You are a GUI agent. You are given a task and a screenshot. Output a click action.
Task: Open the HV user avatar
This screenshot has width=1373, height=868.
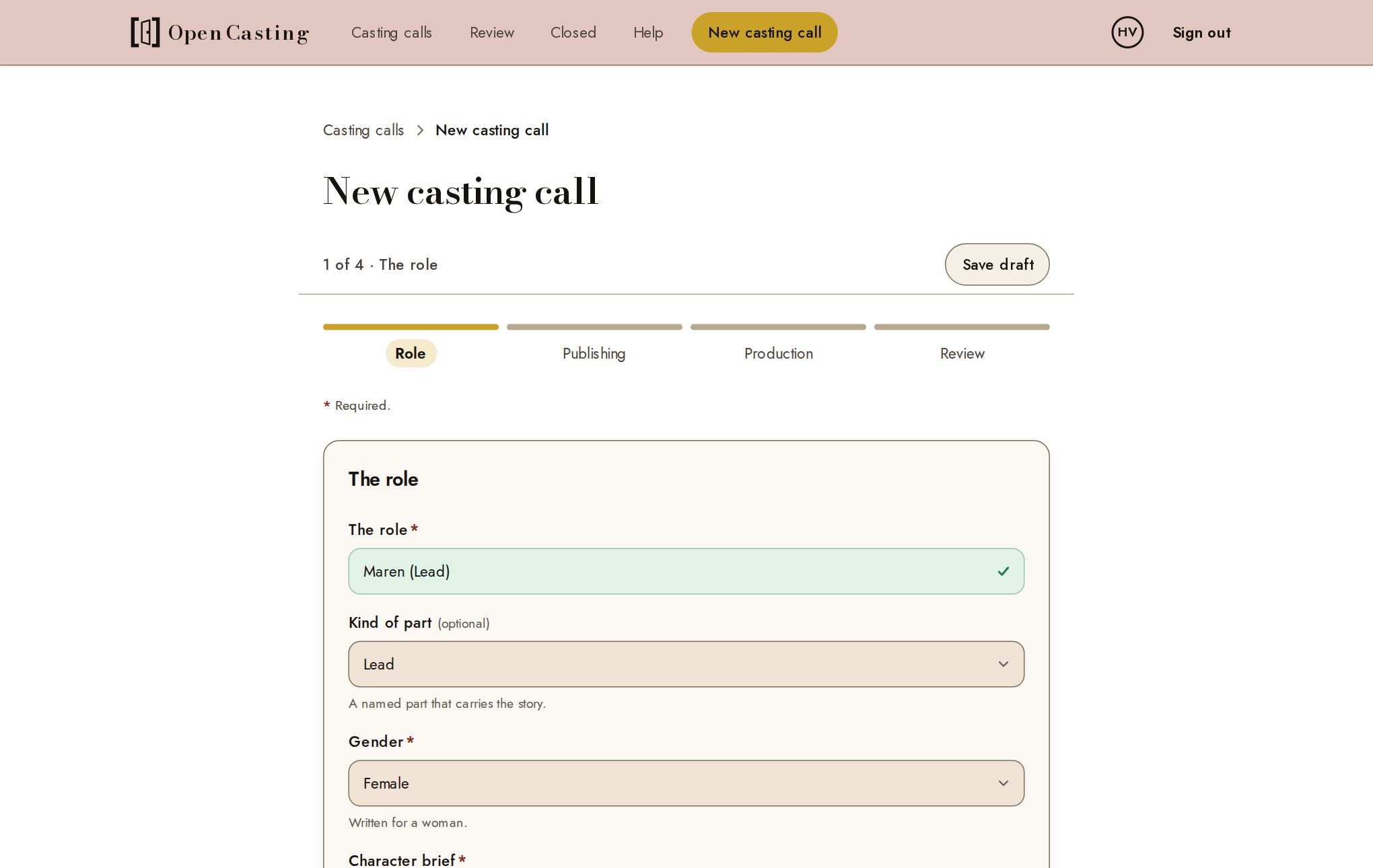click(x=1127, y=32)
